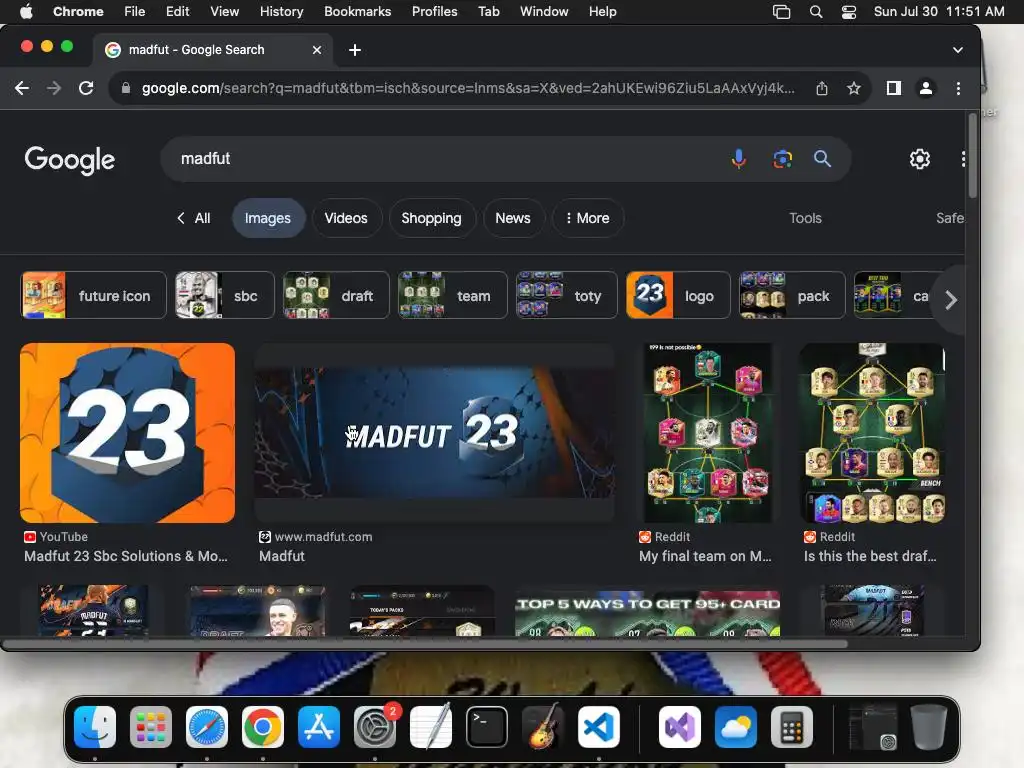Viewport: 1024px width, 768px height.
Task: Select the toty suggestion chip
Action: [x=566, y=296]
